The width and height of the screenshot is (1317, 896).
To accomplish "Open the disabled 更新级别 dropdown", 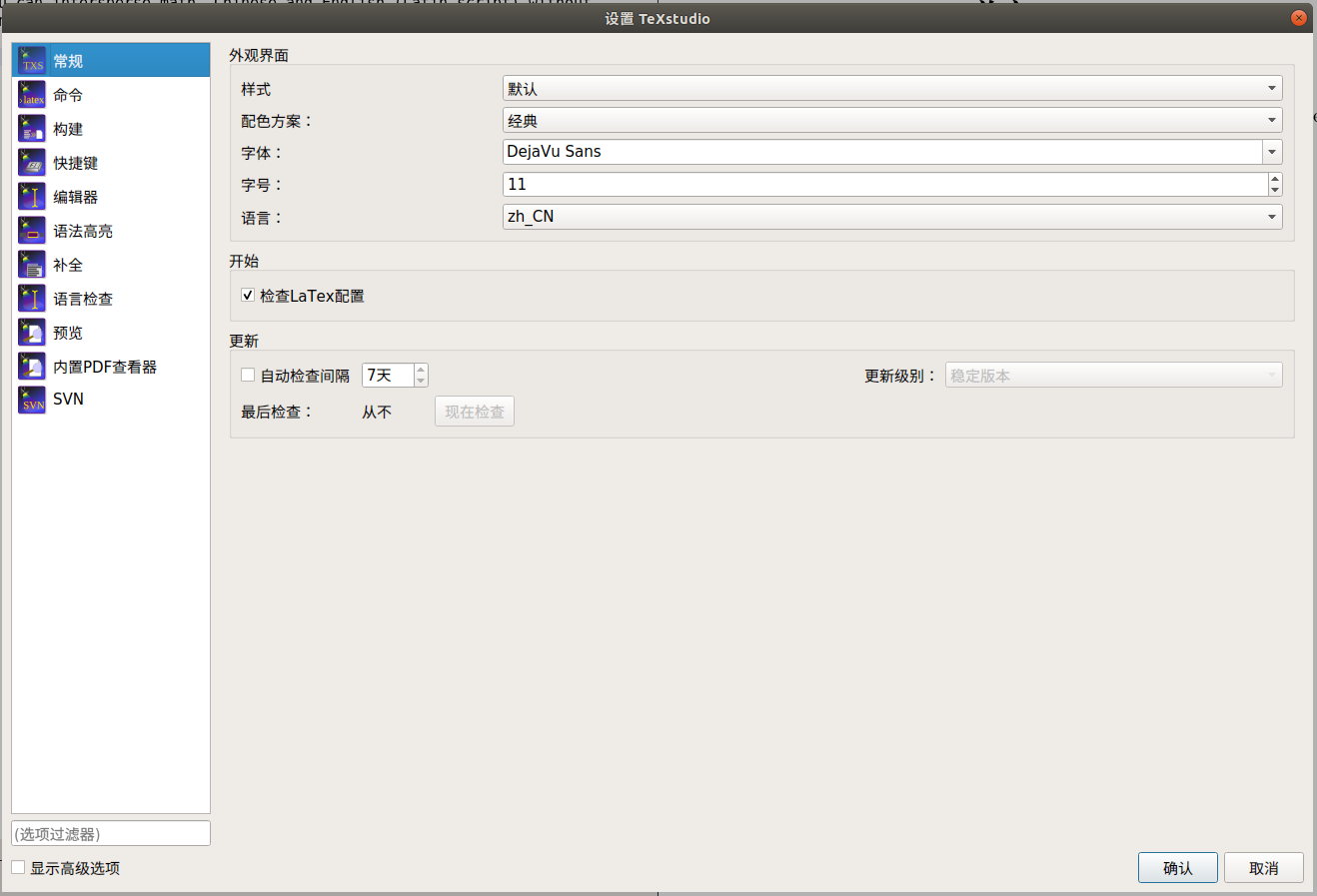I will (1114, 376).
